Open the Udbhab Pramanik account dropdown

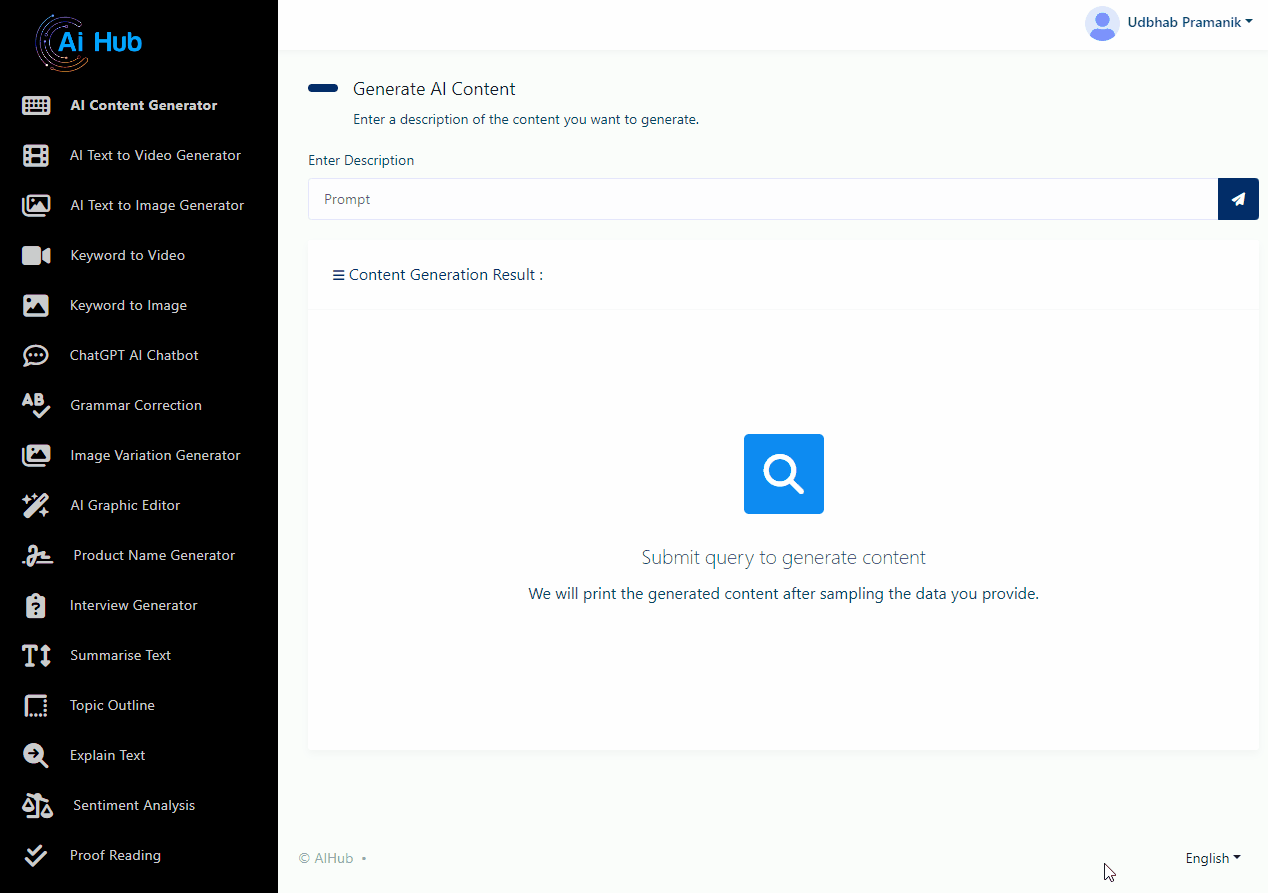pos(1189,23)
